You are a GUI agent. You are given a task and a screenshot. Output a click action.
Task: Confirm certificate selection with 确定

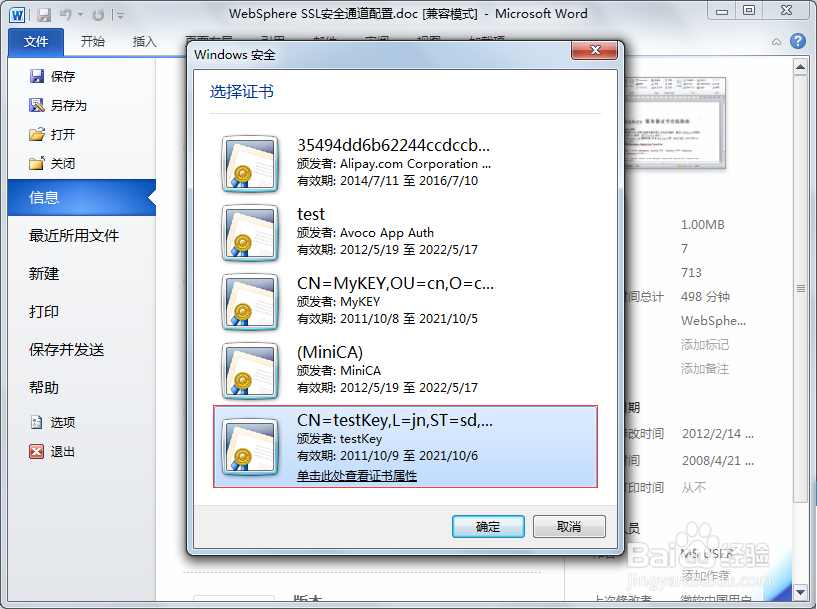coord(487,526)
